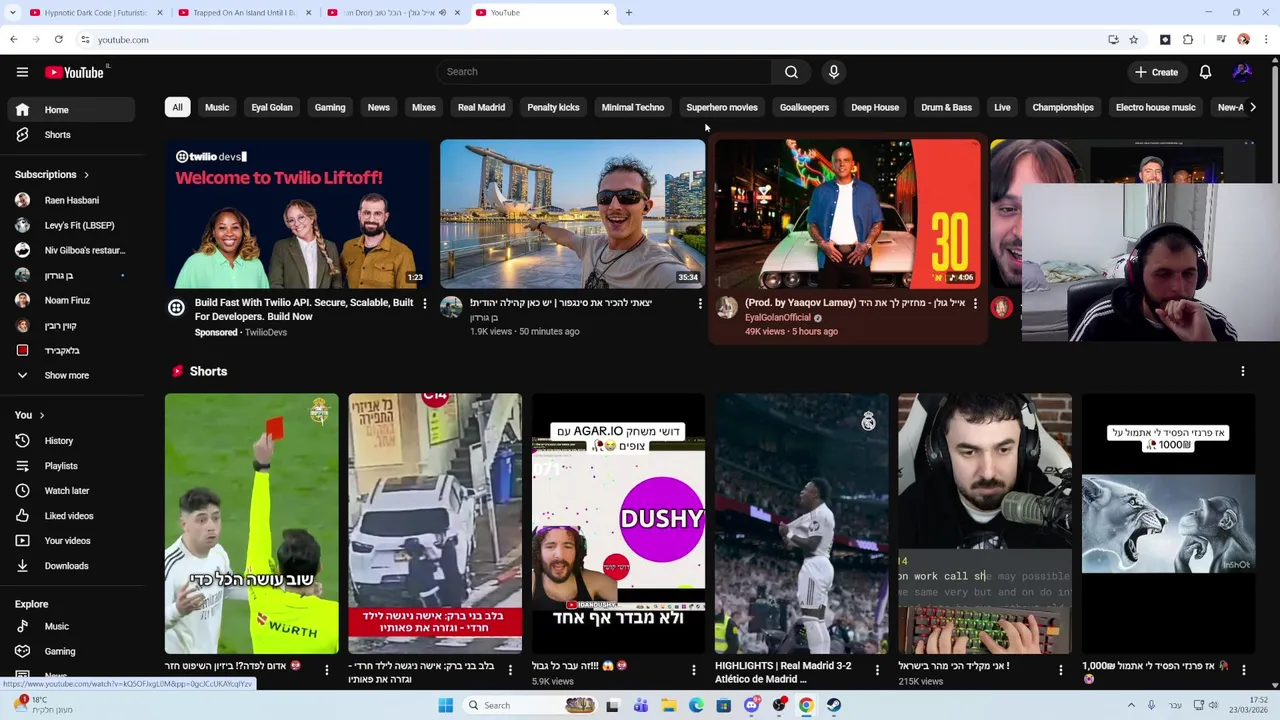
Task: Reload the page
Action: click(x=58, y=40)
